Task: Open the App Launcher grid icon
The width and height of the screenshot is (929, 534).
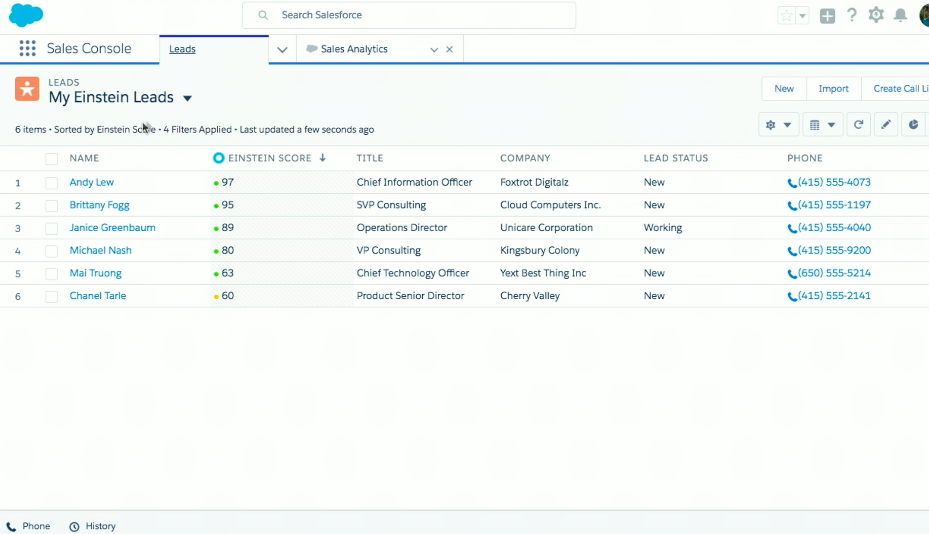Action: 27,49
